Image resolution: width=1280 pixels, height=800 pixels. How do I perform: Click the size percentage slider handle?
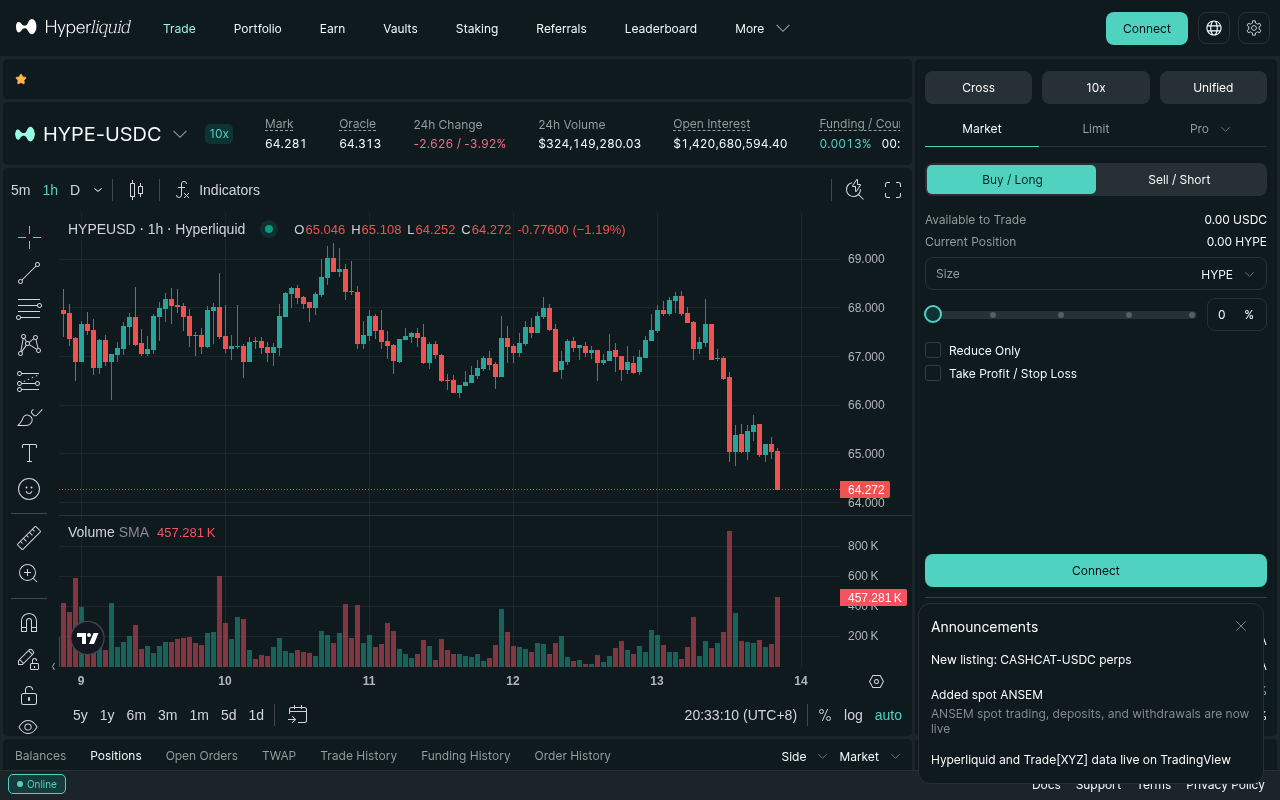click(x=933, y=314)
